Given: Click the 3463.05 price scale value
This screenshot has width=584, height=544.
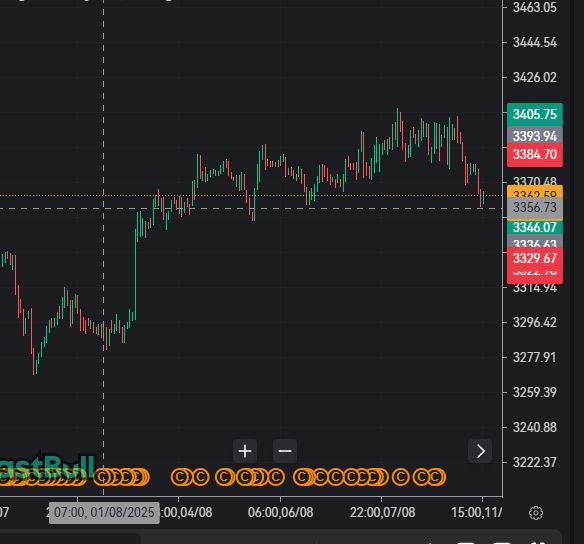Looking at the screenshot, I should [535, 7].
